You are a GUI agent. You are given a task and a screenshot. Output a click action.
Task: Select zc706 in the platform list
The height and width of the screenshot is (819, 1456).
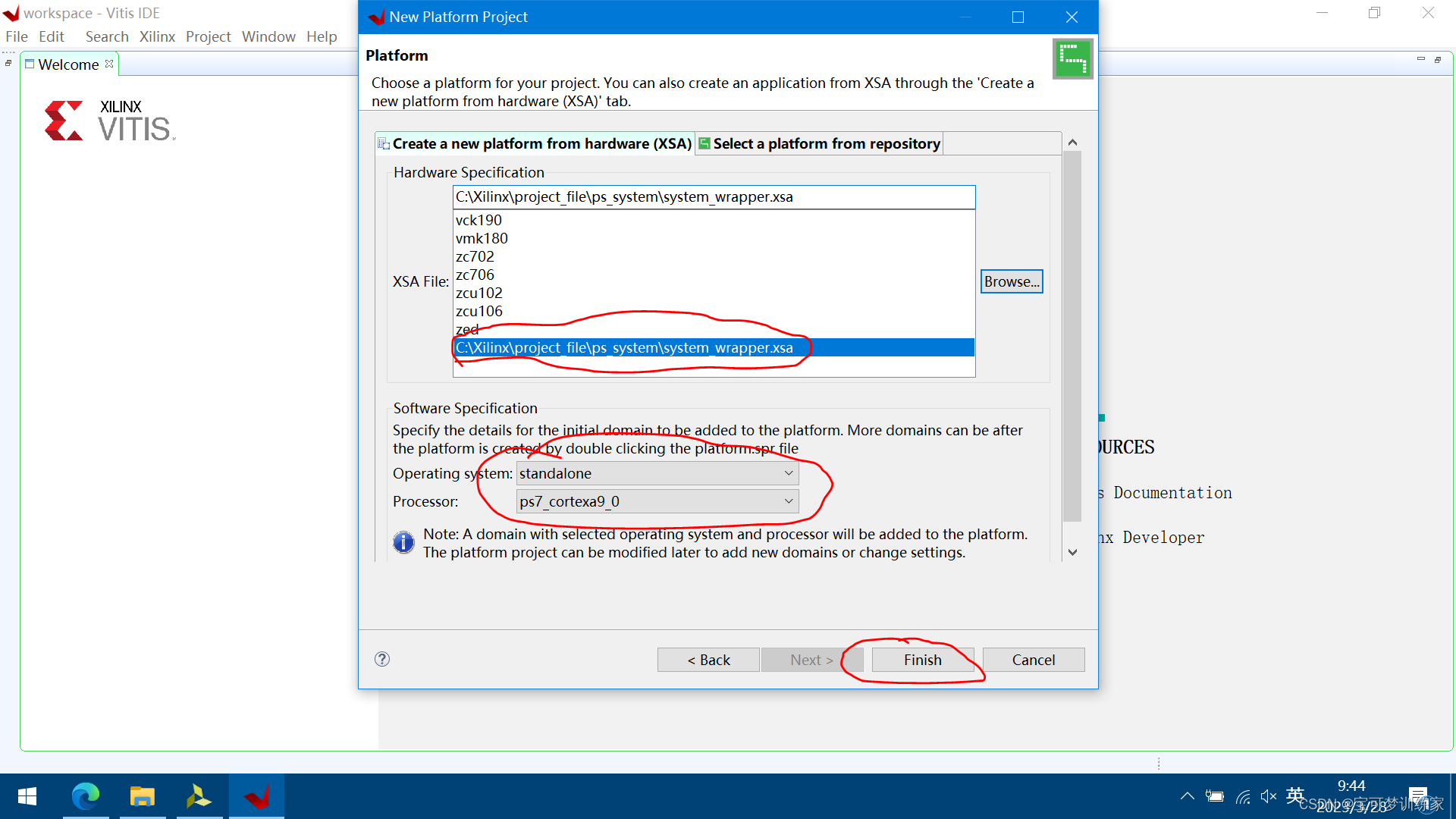pos(714,275)
